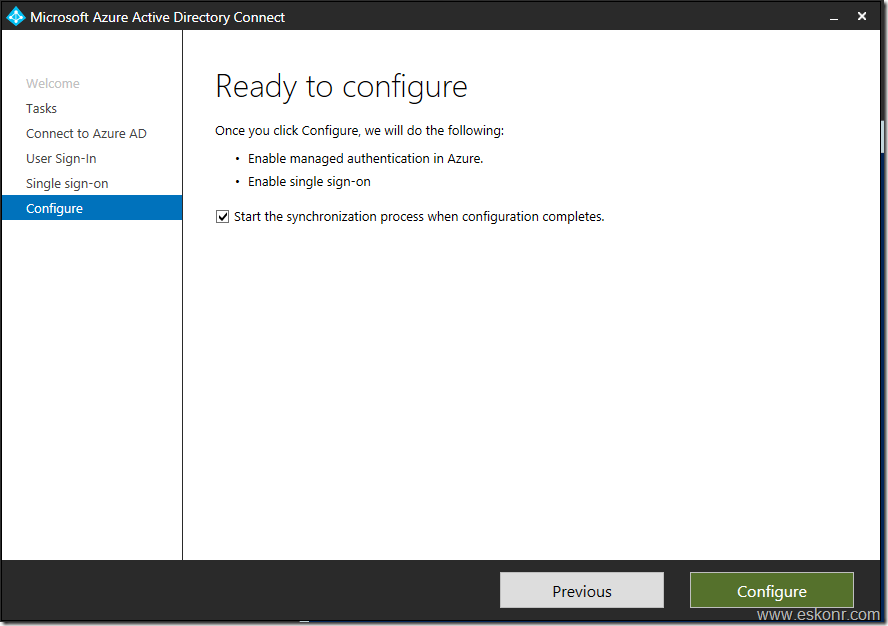Click the 'Enable single sign-on' bullet text
This screenshot has width=888, height=626.
tap(309, 182)
